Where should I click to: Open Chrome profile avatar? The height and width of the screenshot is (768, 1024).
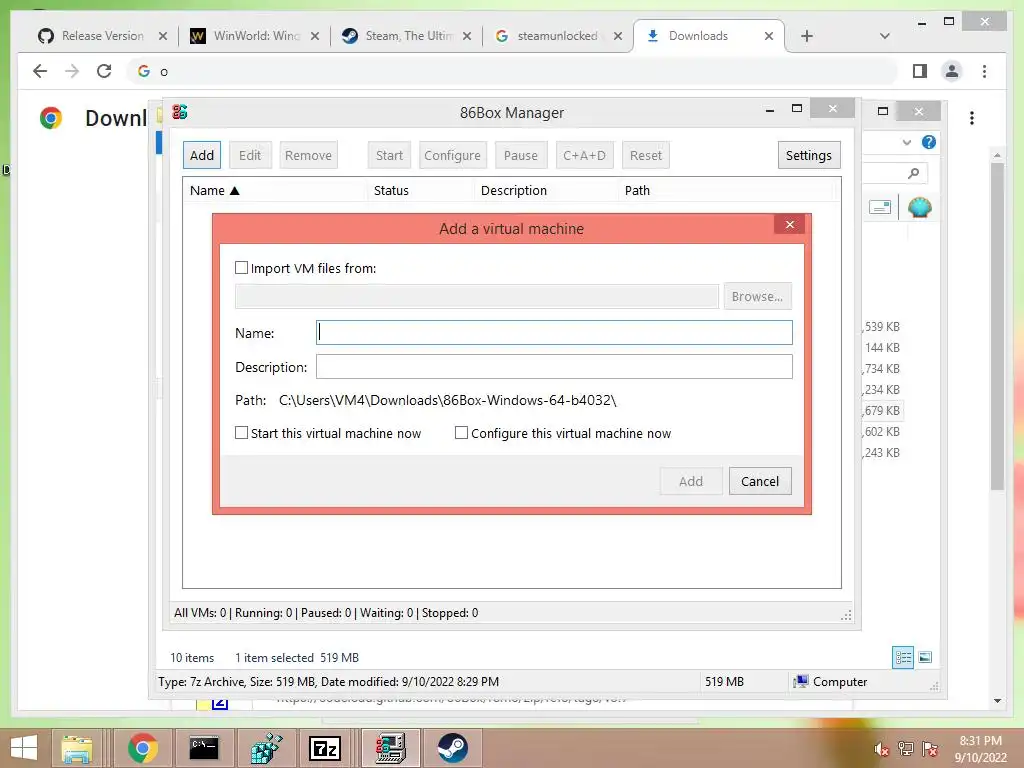952,71
